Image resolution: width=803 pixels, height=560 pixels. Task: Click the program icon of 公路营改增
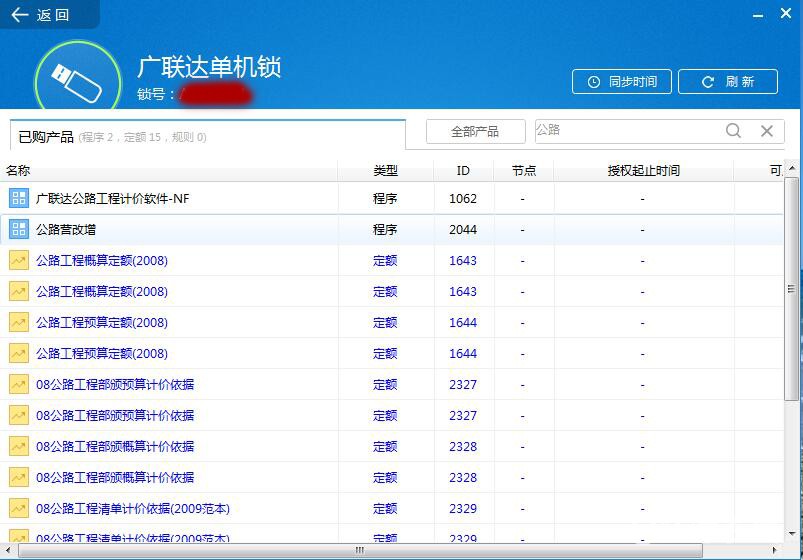click(x=19, y=230)
